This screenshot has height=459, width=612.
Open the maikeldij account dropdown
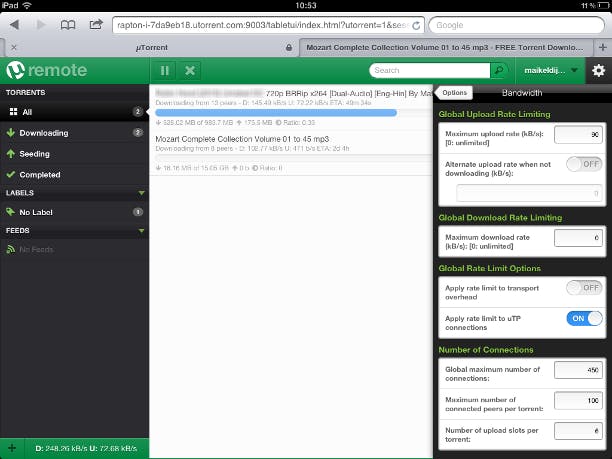coord(550,71)
